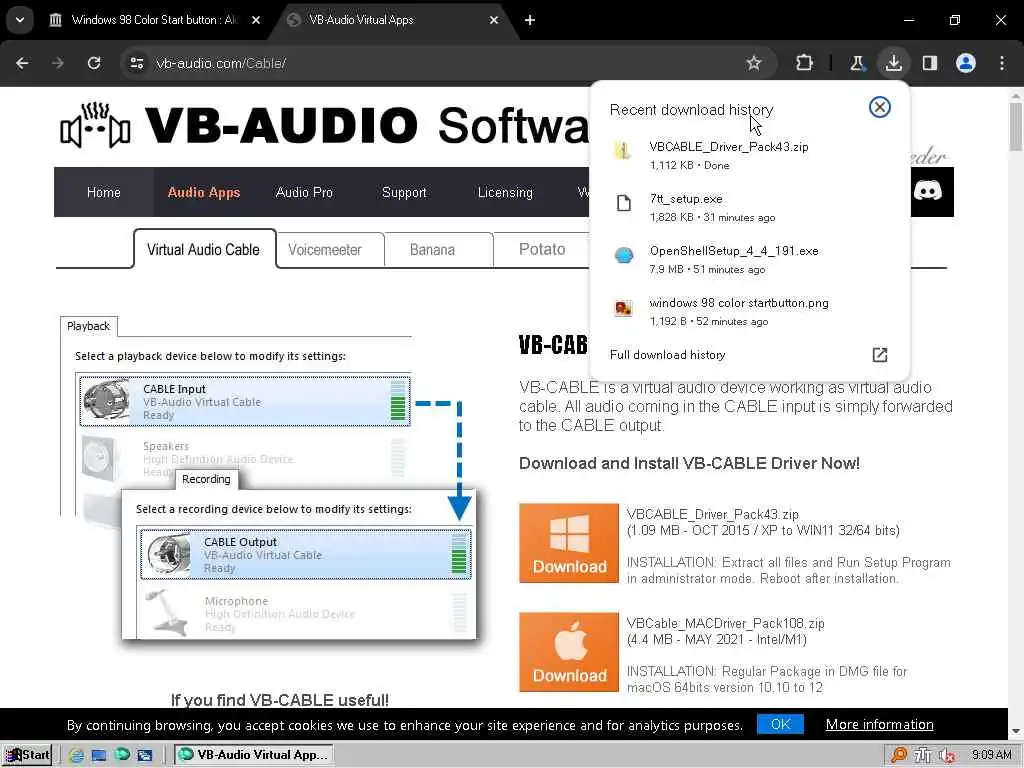Click the Apple Download button for MAC driver

coord(569,652)
